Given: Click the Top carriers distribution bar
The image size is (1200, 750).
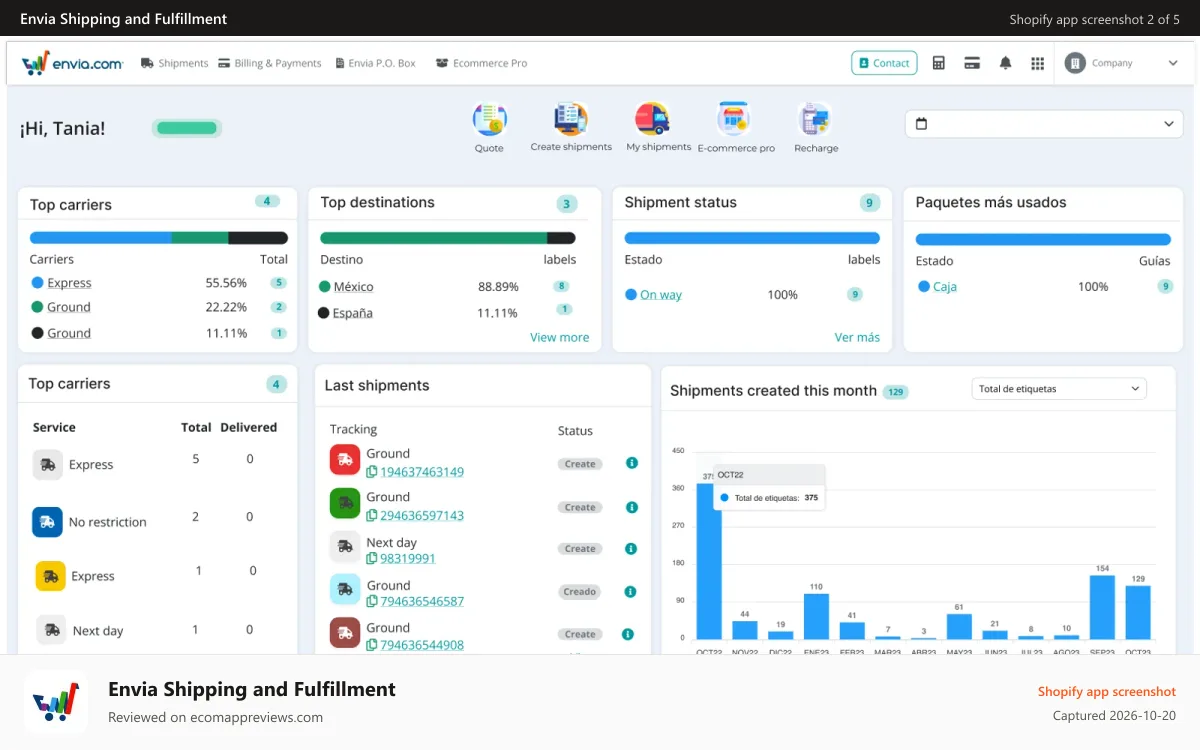Looking at the screenshot, I should [159, 238].
